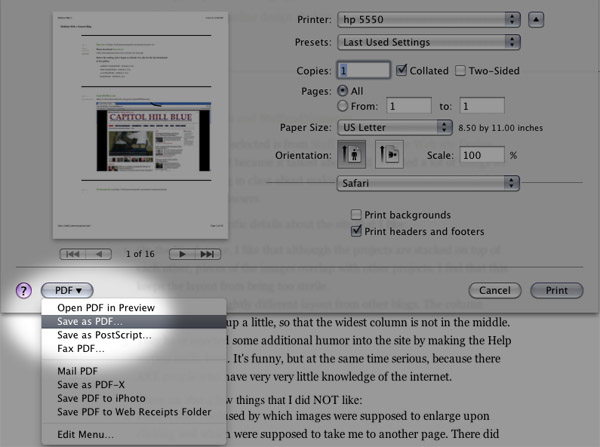Open the Printer dropdown showing hp 5550
Viewport: 600px width, 447px height.
pyautogui.click(x=429, y=20)
